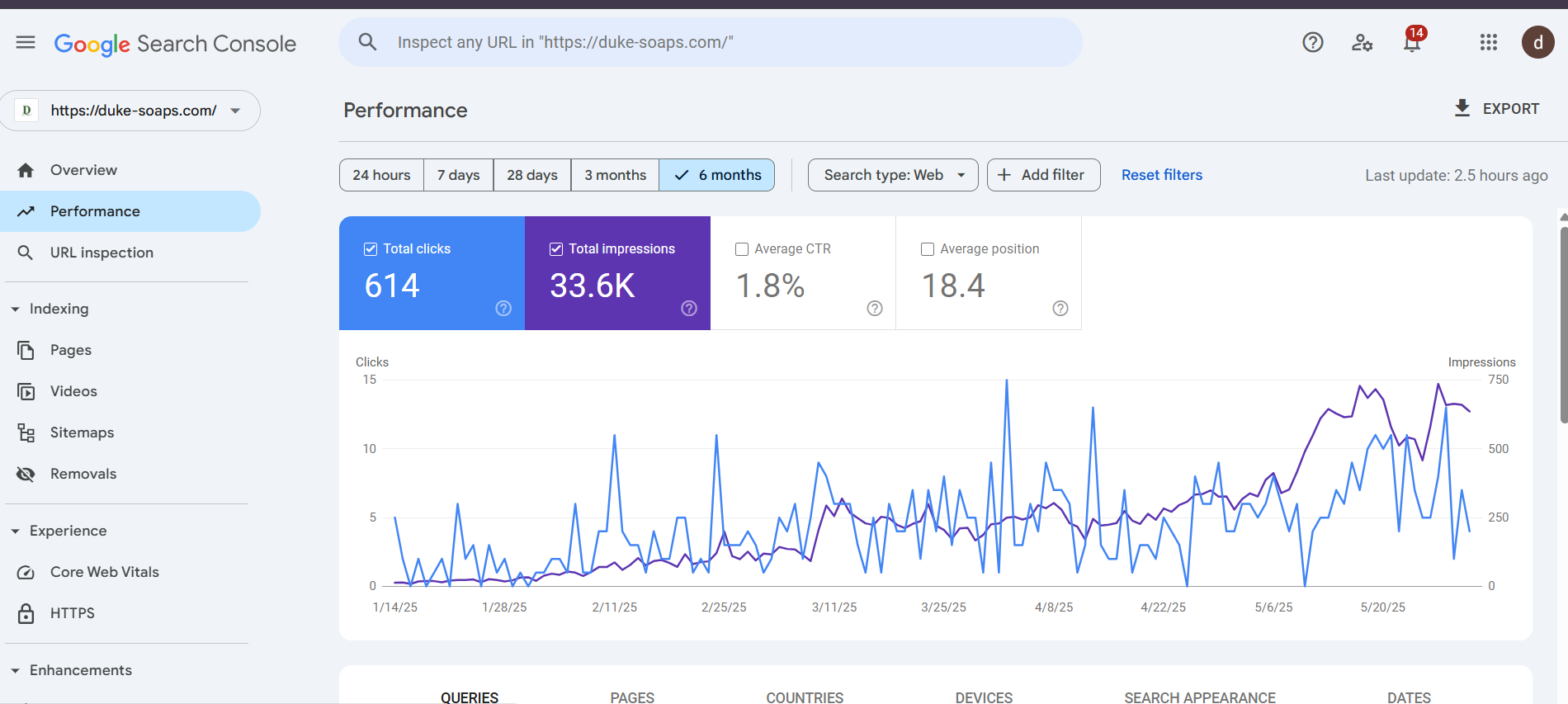The image size is (1568, 704).
Task: Click the Total impressions 33.6K purple card
Action: pos(617,273)
